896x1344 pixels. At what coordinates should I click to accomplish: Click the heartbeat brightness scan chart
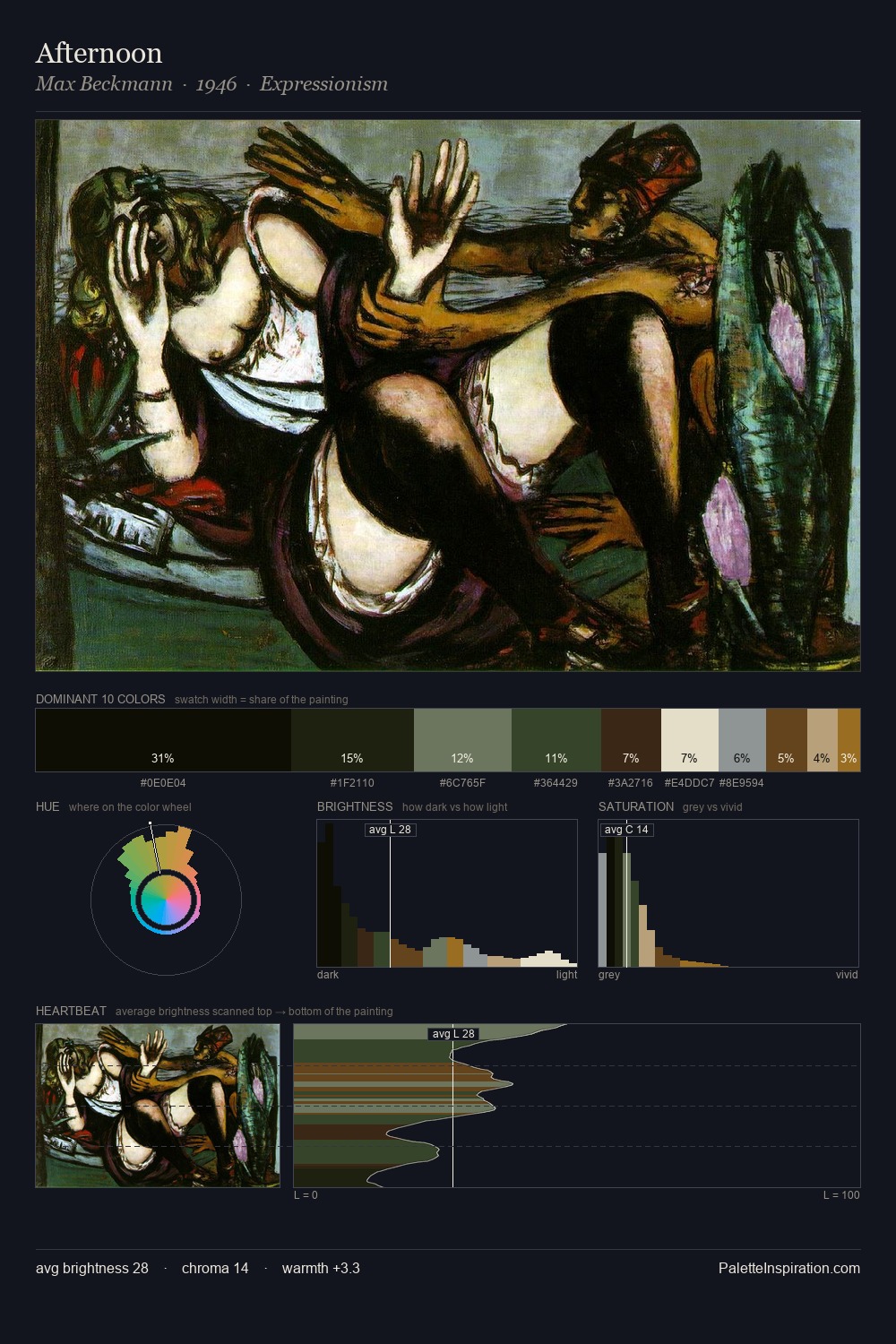pos(577,1106)
